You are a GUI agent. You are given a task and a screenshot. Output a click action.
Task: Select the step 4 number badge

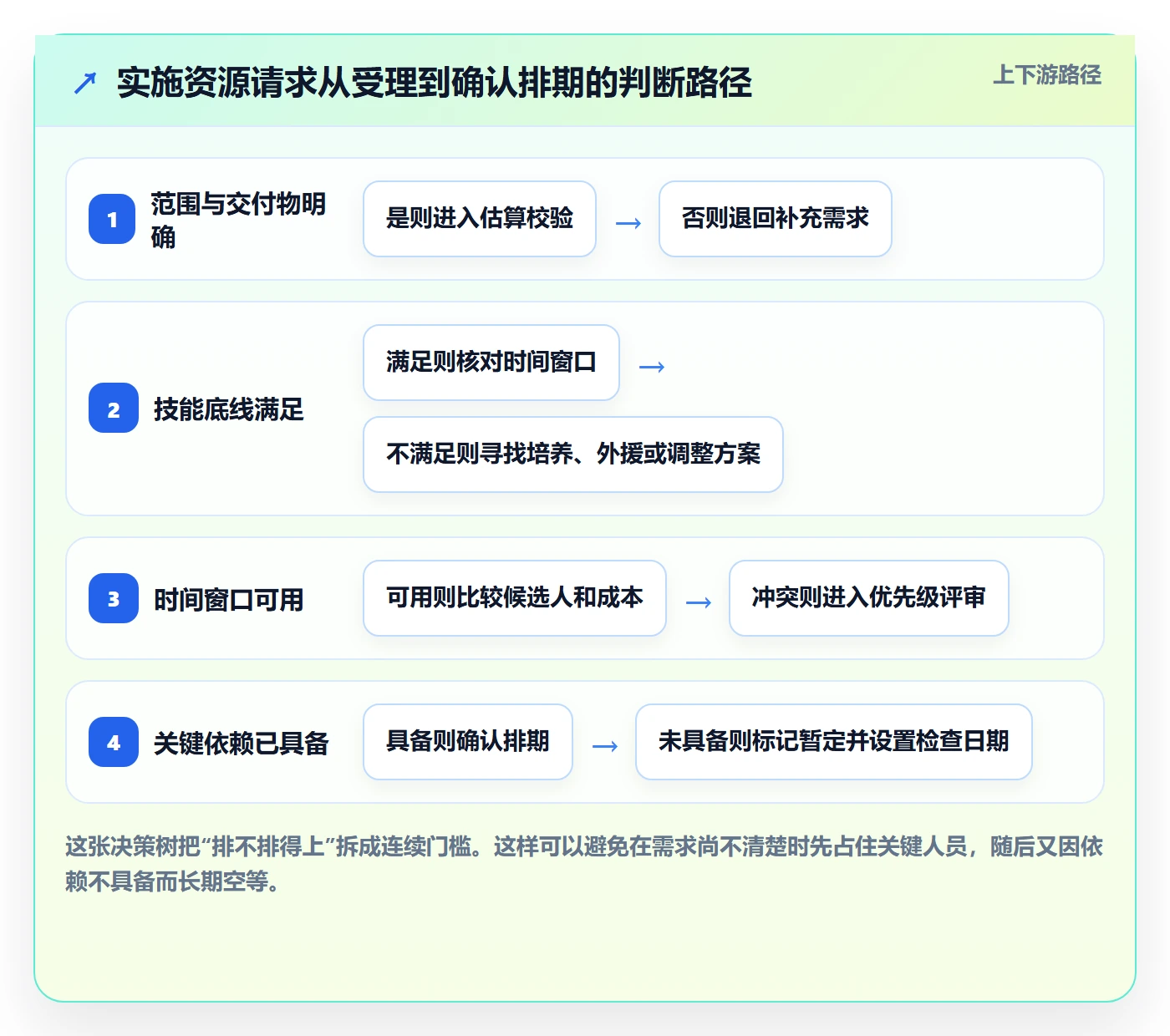tap(114, 742)
